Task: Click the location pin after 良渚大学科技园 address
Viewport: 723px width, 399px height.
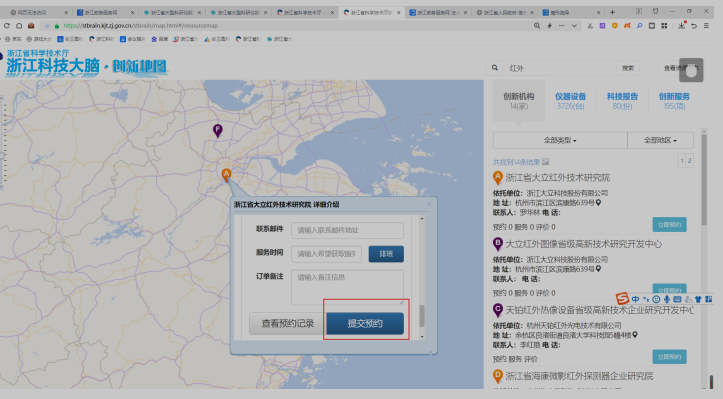Action: click(635, 335)
